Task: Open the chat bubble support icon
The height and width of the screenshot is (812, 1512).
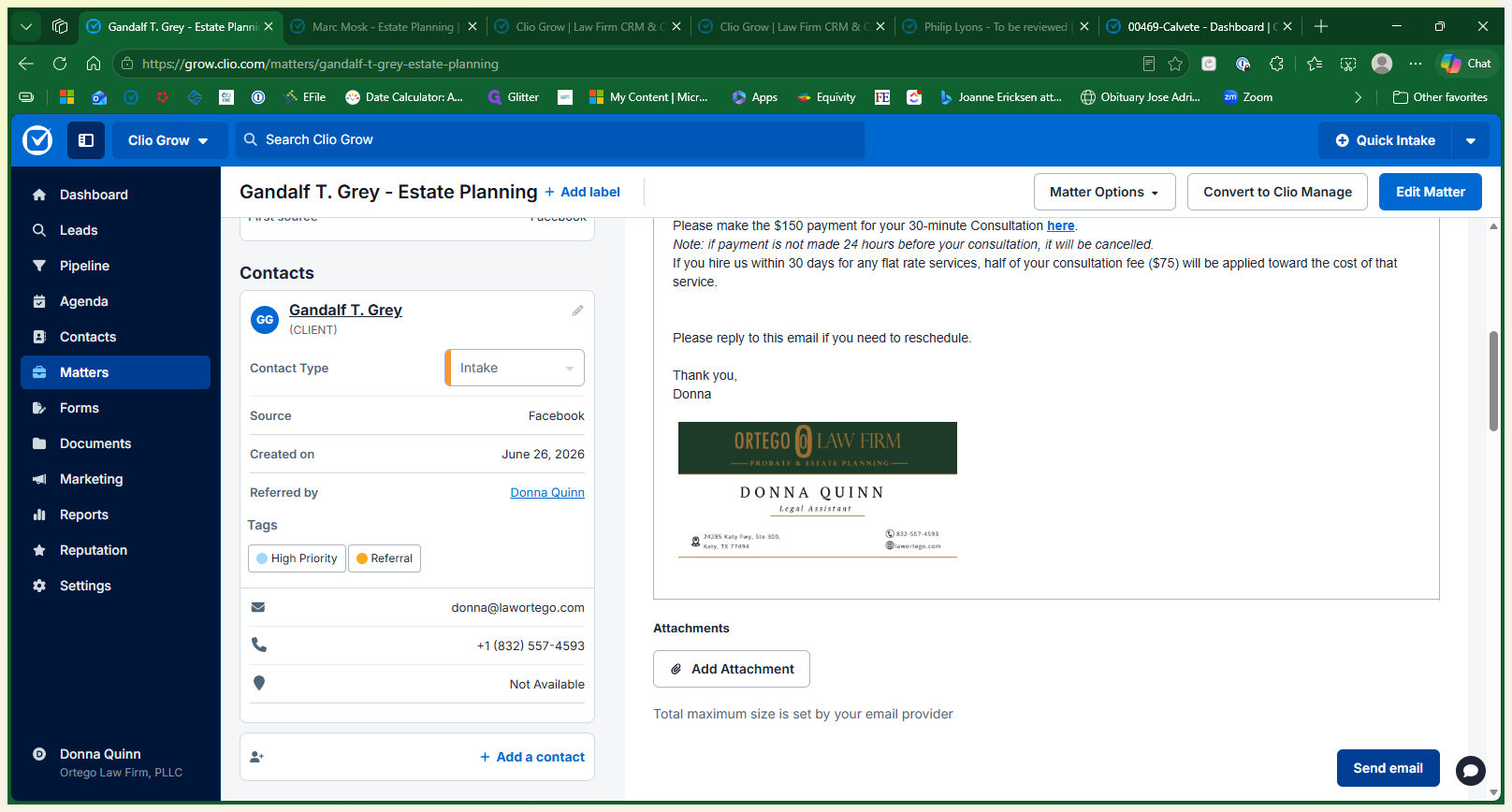Action: point(1470,771)
